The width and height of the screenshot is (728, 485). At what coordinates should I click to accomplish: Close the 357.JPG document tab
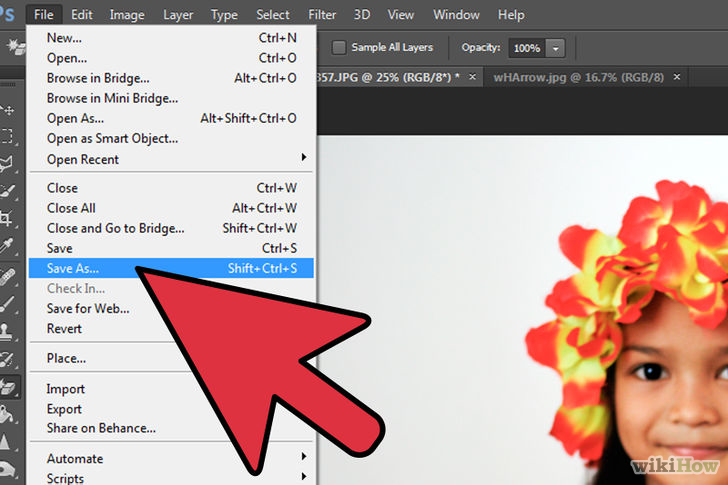(x=472, y=77)
